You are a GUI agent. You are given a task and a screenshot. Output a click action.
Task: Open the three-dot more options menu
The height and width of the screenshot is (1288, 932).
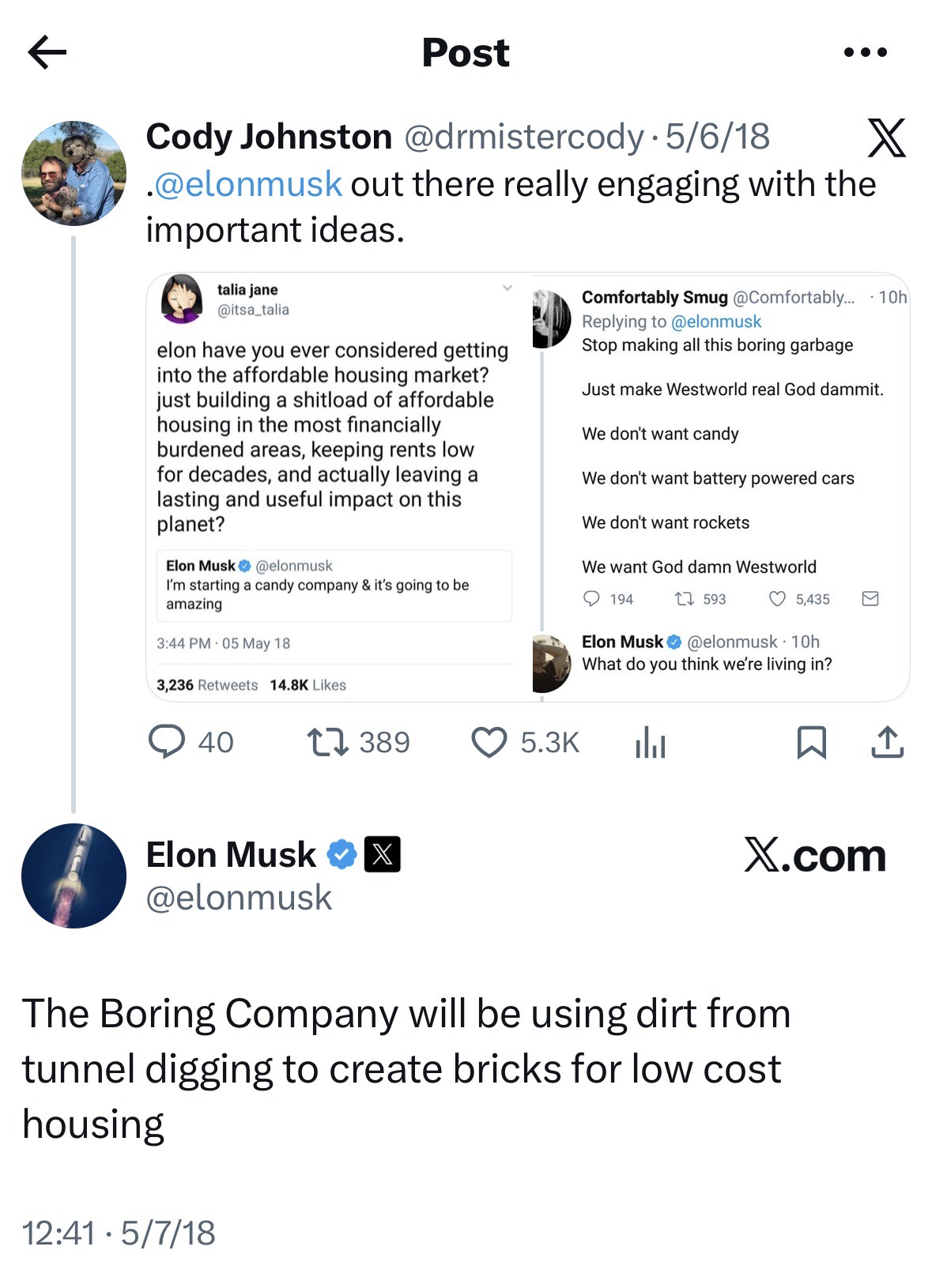point(865,53)
